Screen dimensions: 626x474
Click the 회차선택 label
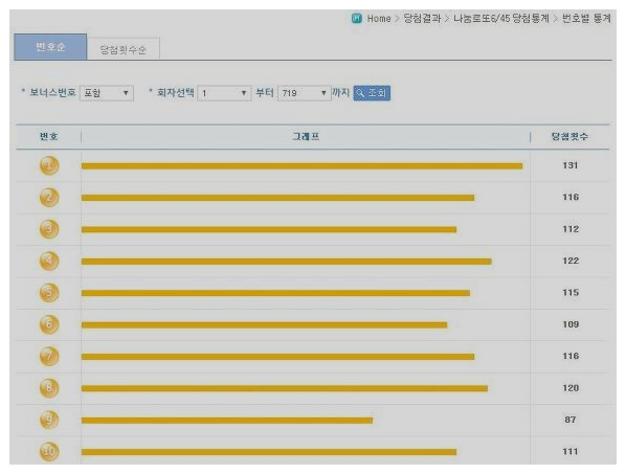[x=176, y=93]
